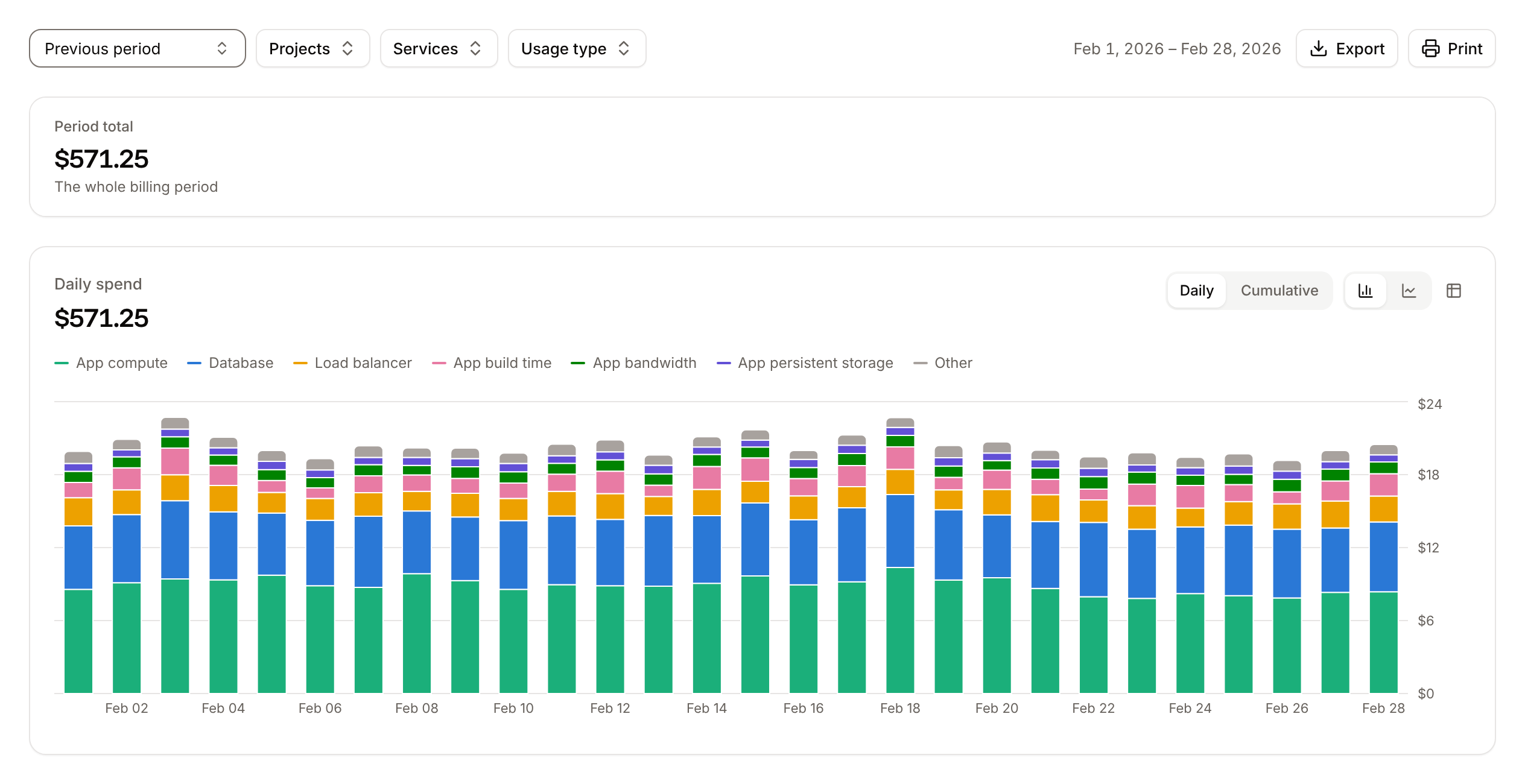
Task: Open the date range Feb 1 – Feb 28, 2026
Action: 1177,49
